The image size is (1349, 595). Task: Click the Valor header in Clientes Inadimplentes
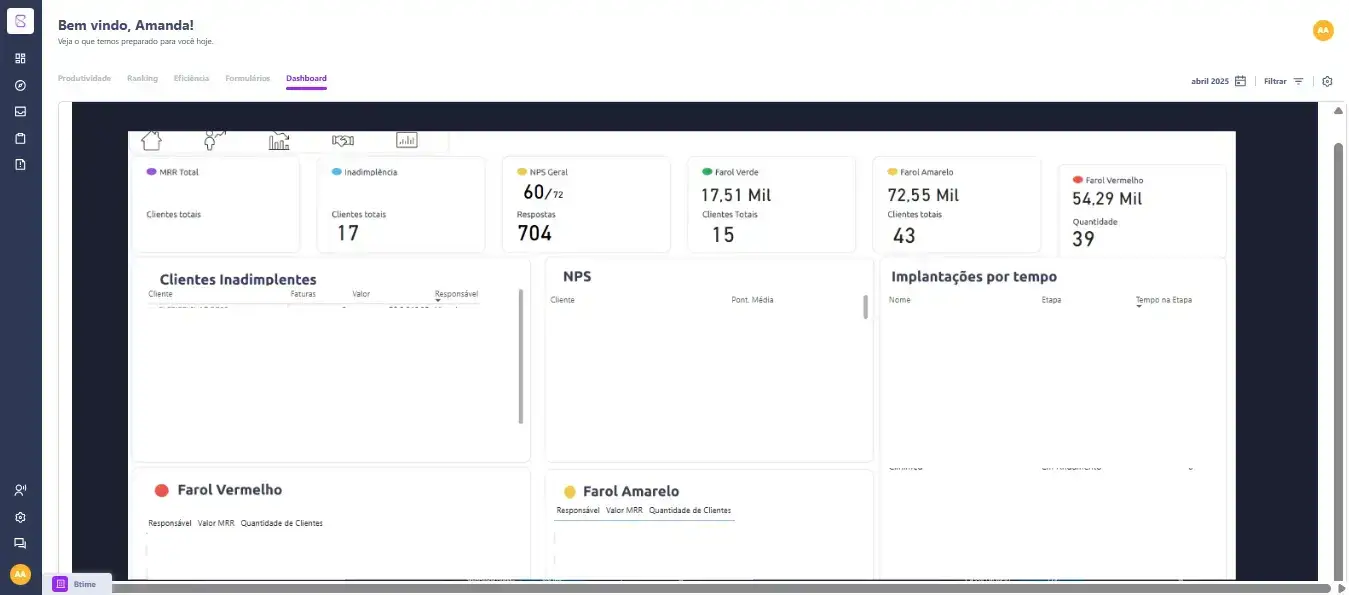click(x=361, y=294)
